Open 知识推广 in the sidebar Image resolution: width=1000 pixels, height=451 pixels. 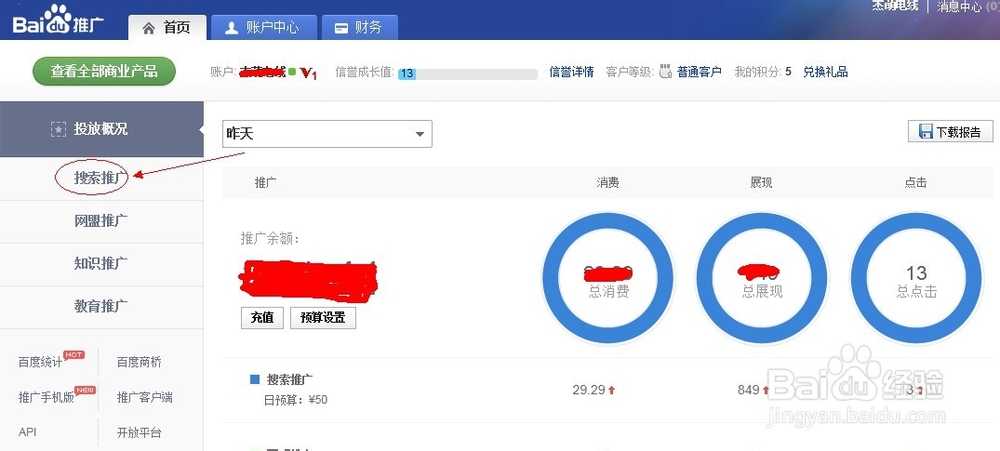(x=101, y=263)
